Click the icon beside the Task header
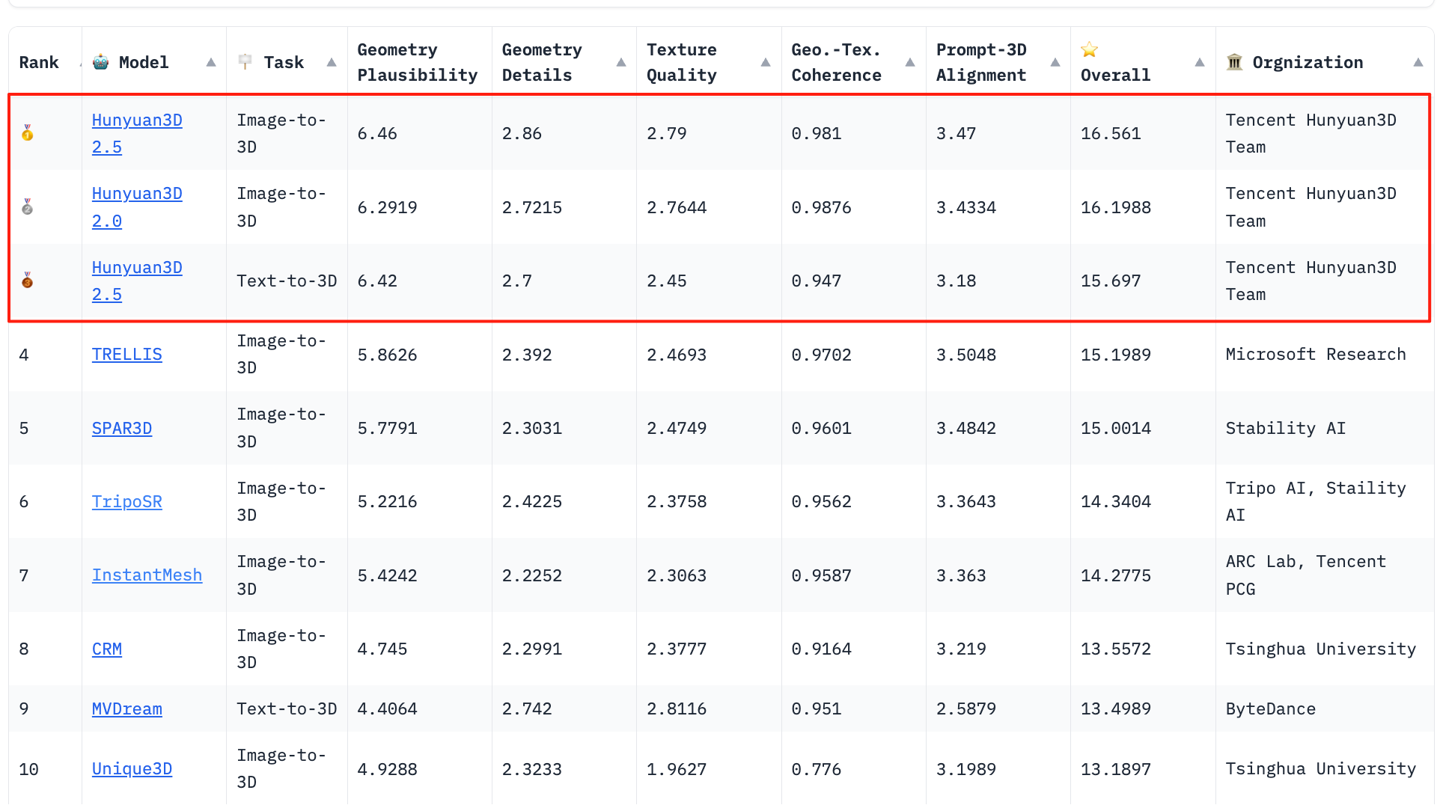This screenshot has height=805, width=1440. [x=246, y=62]
